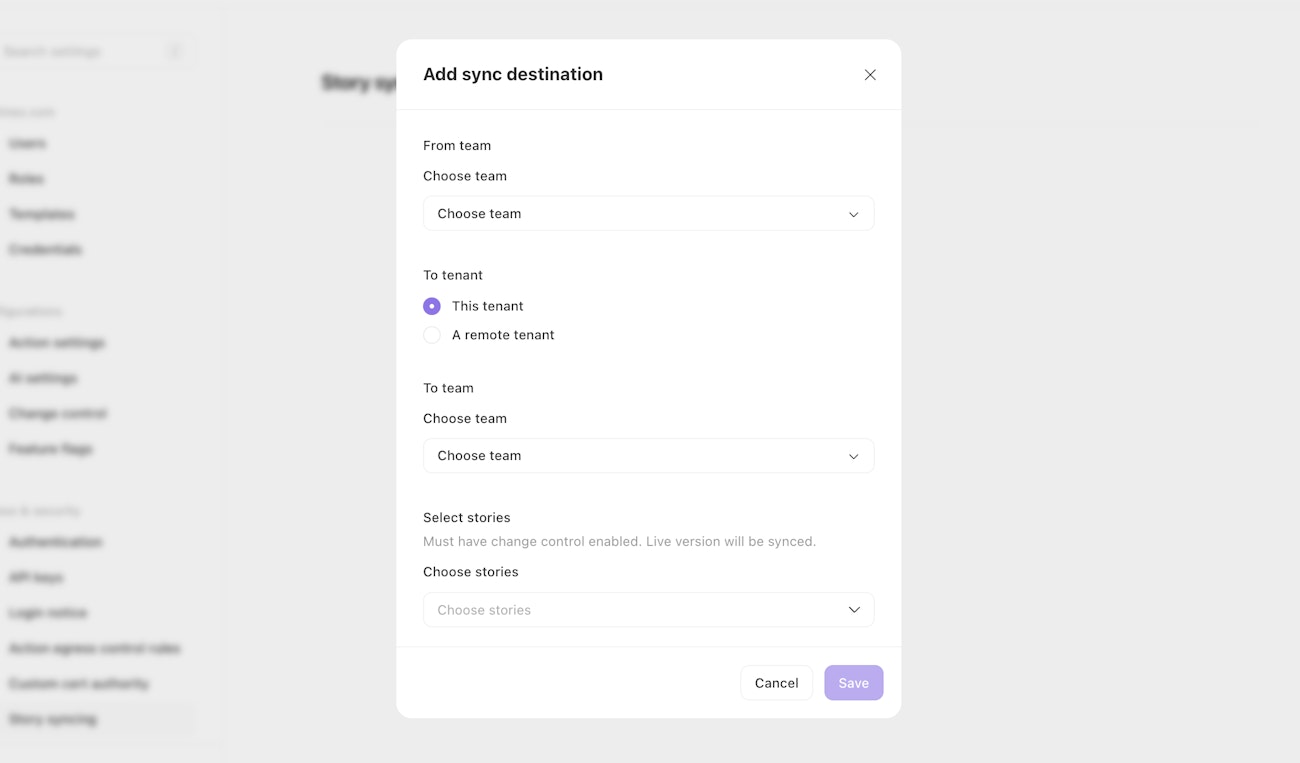Go to Feature flags
Image resolution: width=1300 pixels, height=763 pixels.
point(51,449)
